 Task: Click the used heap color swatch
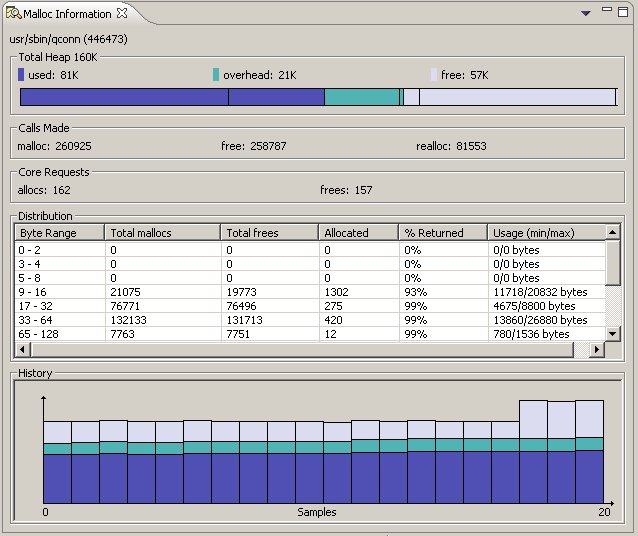[x=22, y=75]
